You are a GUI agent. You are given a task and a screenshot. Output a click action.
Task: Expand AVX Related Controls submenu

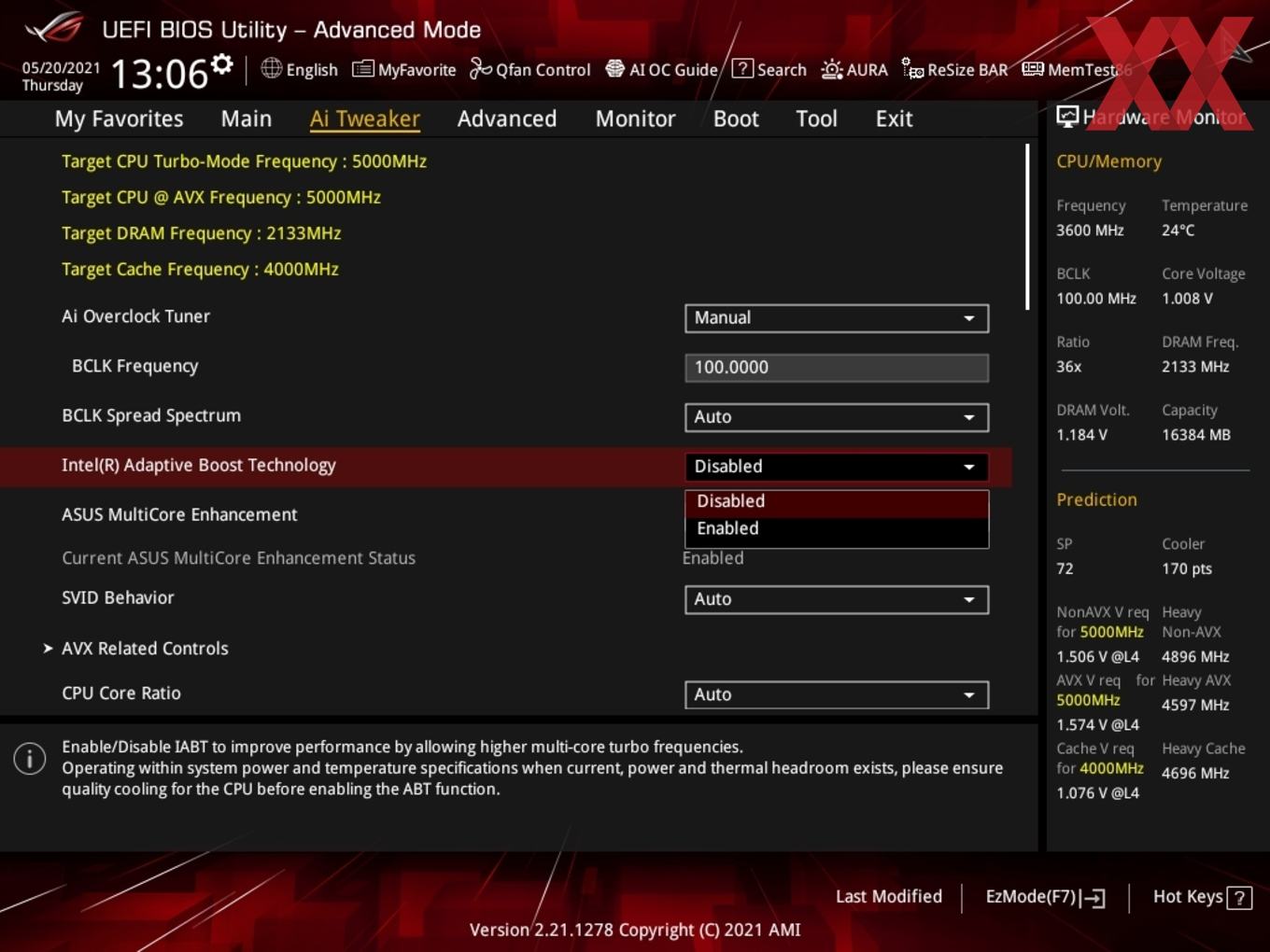(145, 648)
